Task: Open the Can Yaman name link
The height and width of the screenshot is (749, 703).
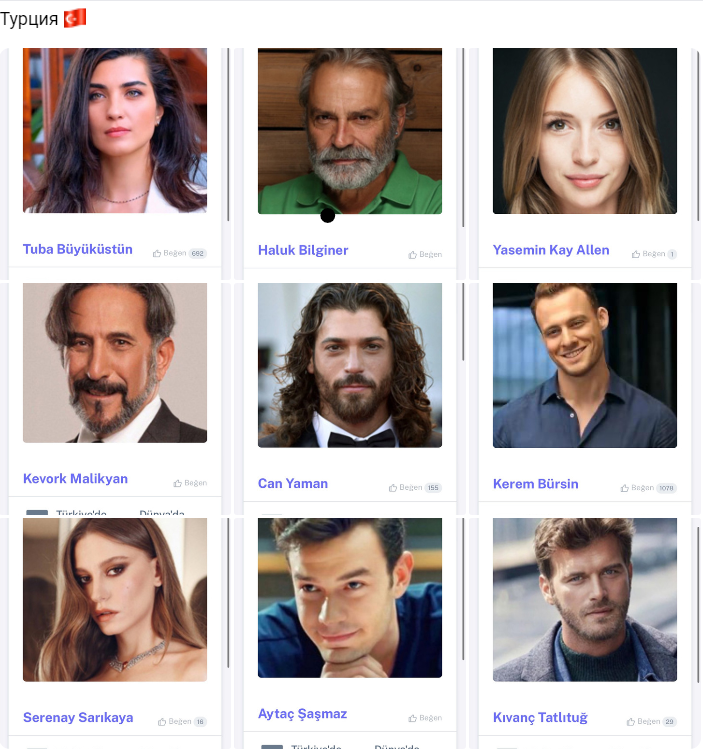Action: tap(293, 483)
